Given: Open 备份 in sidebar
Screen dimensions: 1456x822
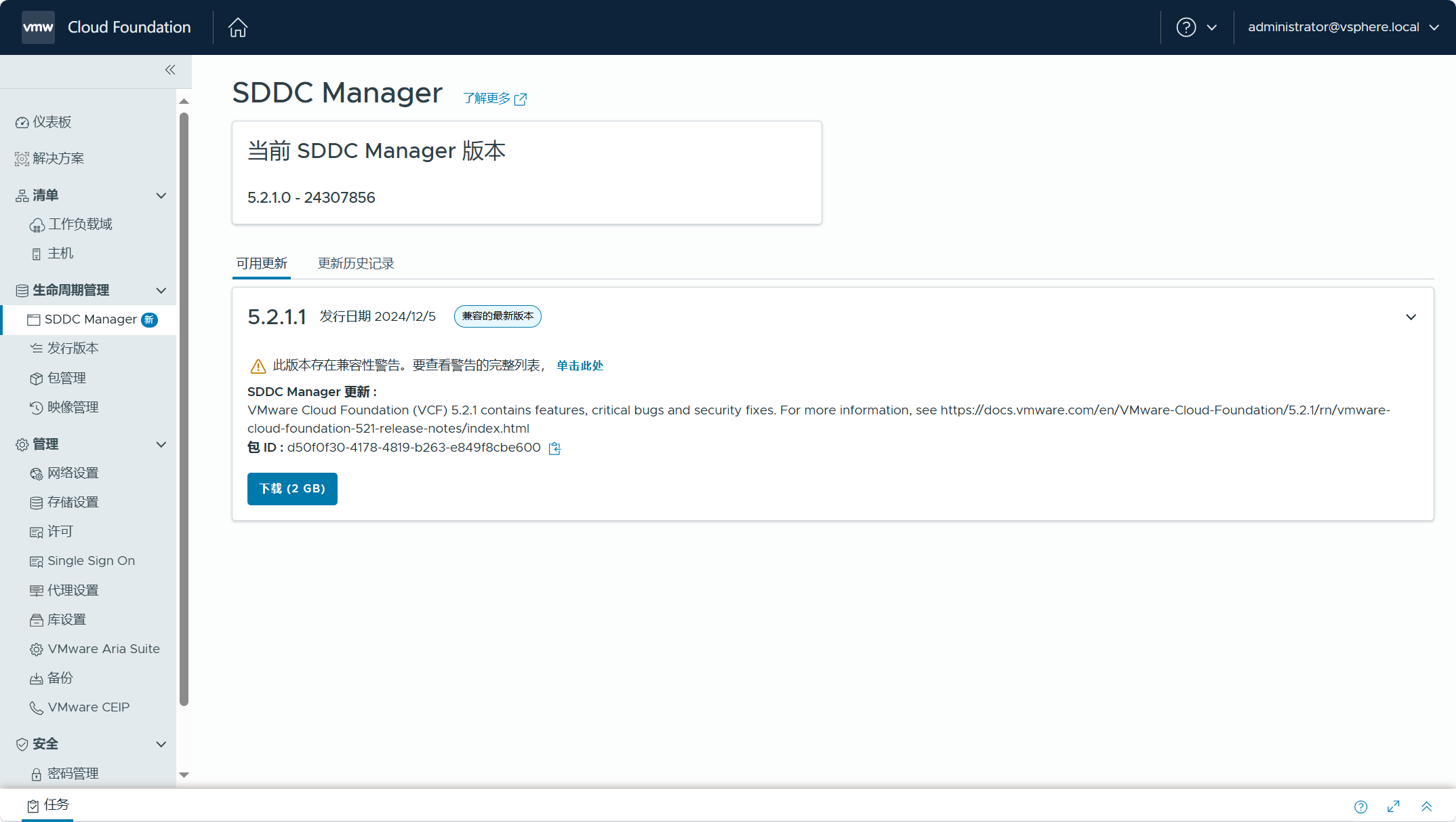Looking at the screenshot, I should coord(52,678).
